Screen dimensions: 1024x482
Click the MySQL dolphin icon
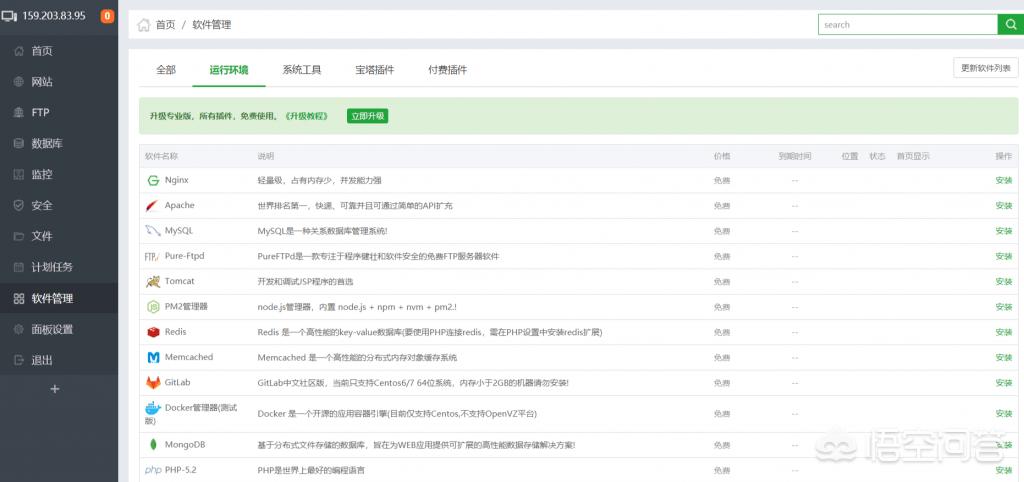pos(153,231)
